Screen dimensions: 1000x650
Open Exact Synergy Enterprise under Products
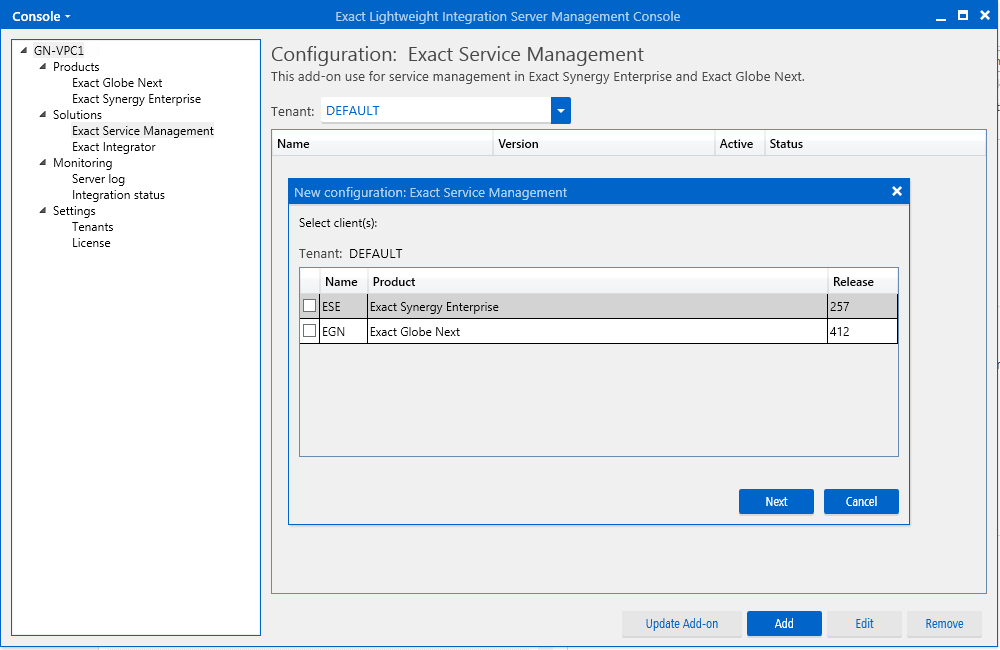(x=136, y=99)
